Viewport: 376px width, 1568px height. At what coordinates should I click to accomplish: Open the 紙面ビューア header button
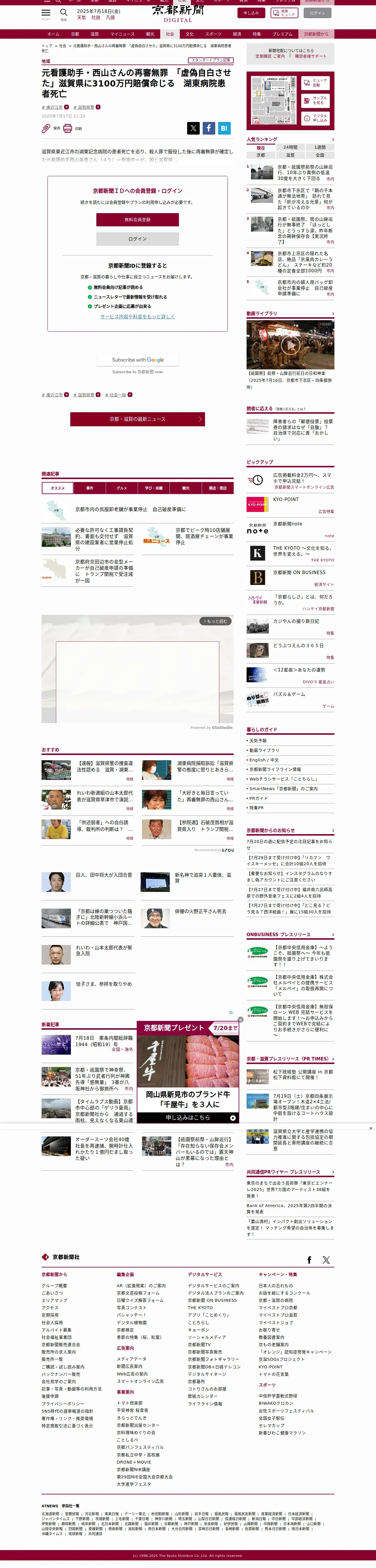tap(284, 13)
